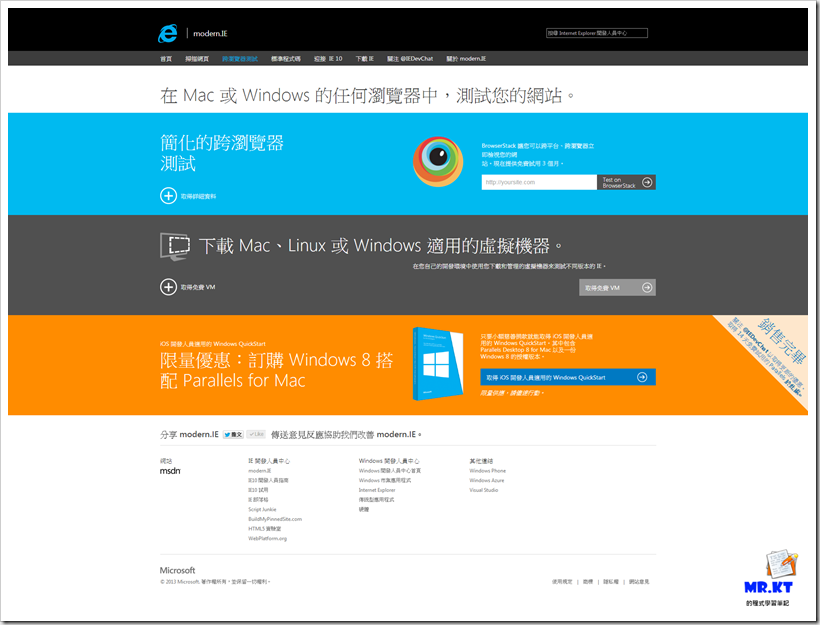820x625 pixels.
Task: Open WebPlatform.org footer link
Action: tap(267, 538)
